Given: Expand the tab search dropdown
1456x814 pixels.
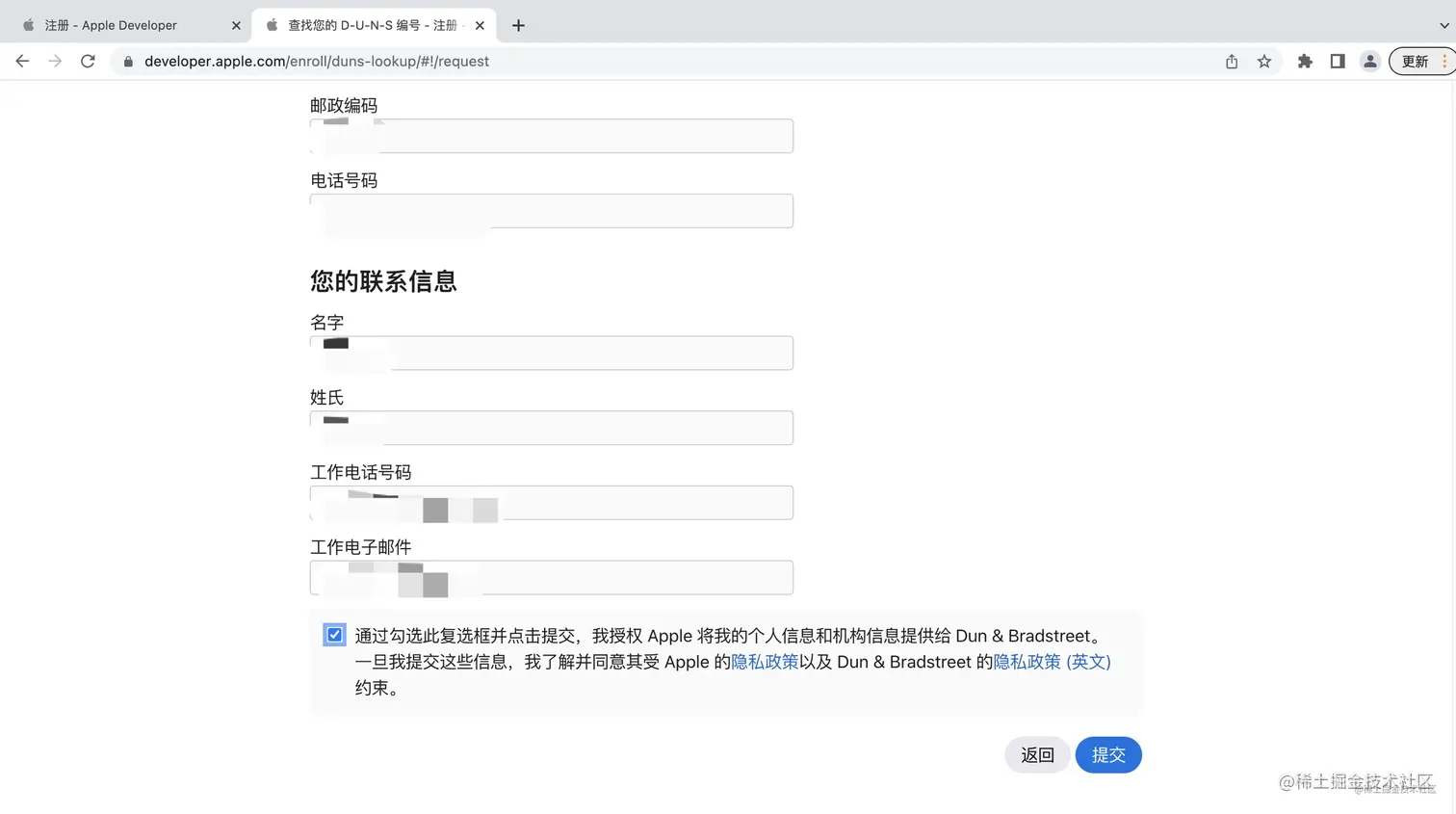Looking at the screenshot, I should (x=1443, y=25).
